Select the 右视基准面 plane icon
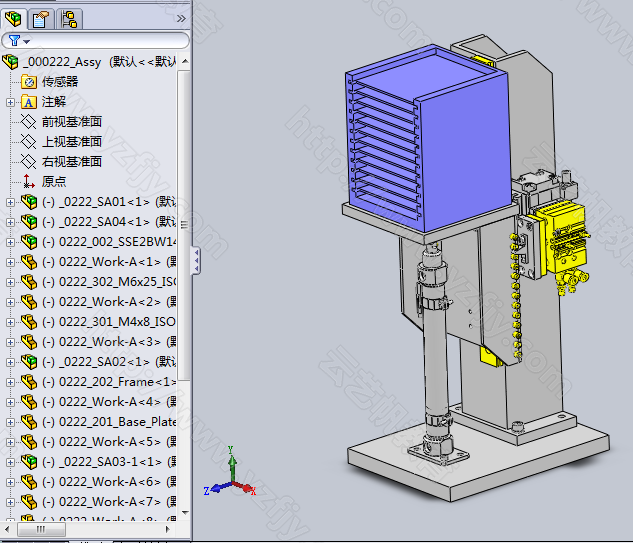This screenshot has height=543, width=633. (29, 161)
